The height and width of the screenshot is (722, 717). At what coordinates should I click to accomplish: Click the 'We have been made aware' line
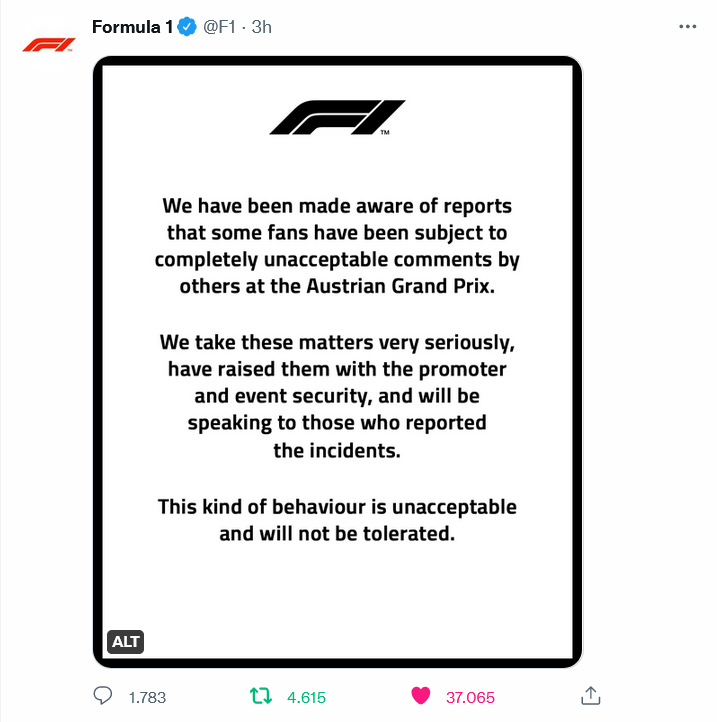pyautogui.click(x=337, y=206)
